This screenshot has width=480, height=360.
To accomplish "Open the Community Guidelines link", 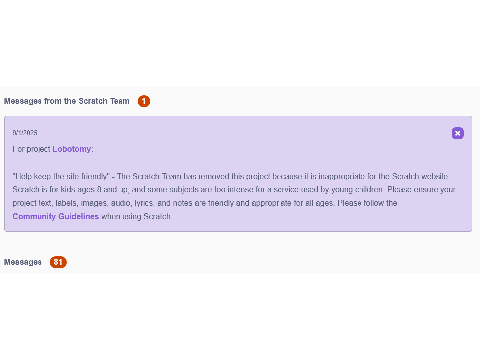I will coord(56,216).
